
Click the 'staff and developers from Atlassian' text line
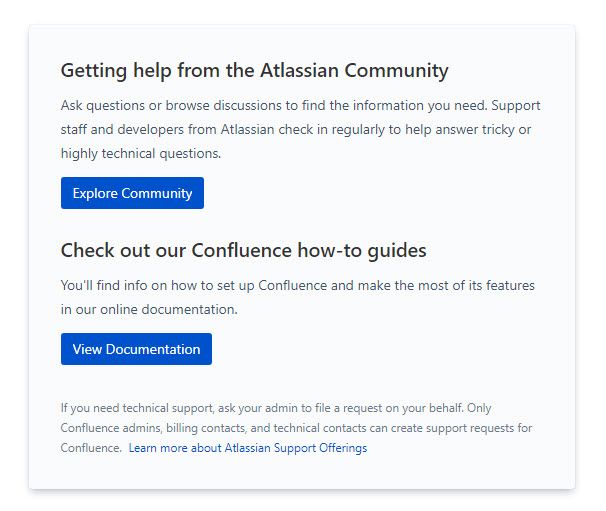296,129
